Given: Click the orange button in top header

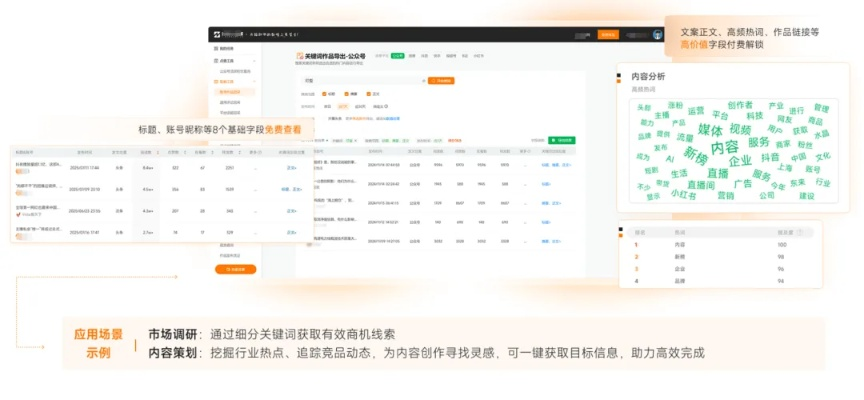Looking at the screenshot, I should 607,34.
